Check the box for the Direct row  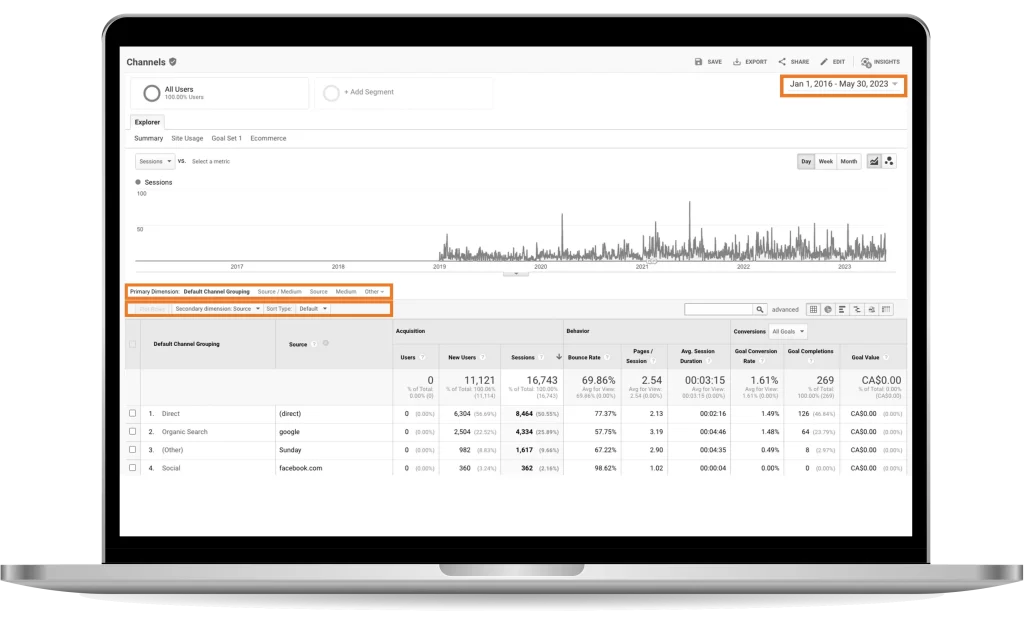133,413
